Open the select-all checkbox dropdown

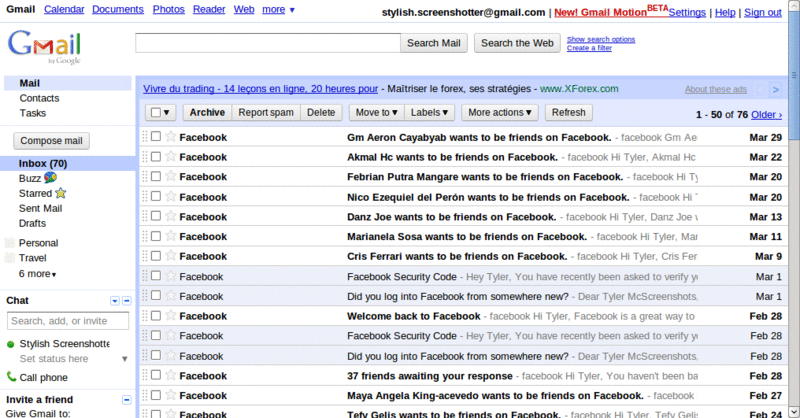161,112
